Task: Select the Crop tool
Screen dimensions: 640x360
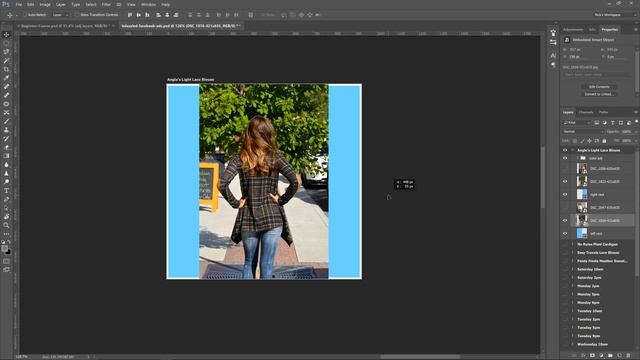Action: click(6, 69)
